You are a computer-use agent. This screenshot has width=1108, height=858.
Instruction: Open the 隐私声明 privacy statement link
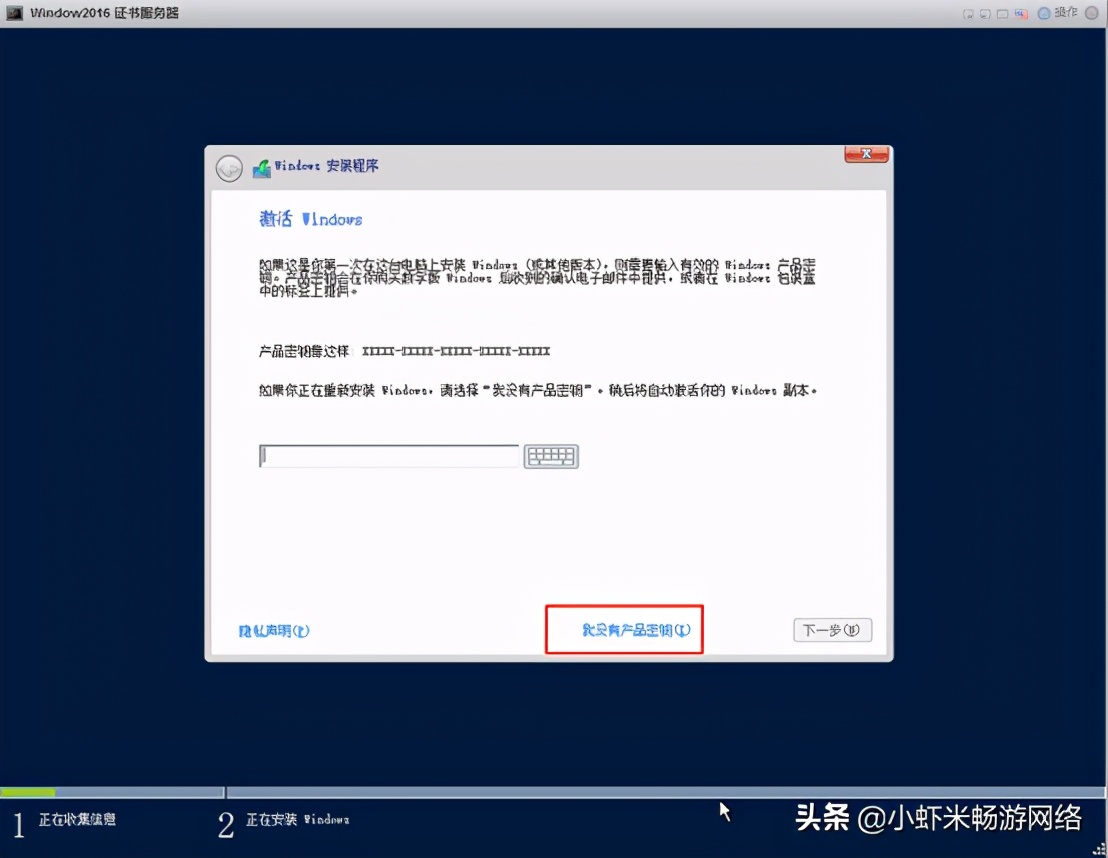(x=273, y=630)
